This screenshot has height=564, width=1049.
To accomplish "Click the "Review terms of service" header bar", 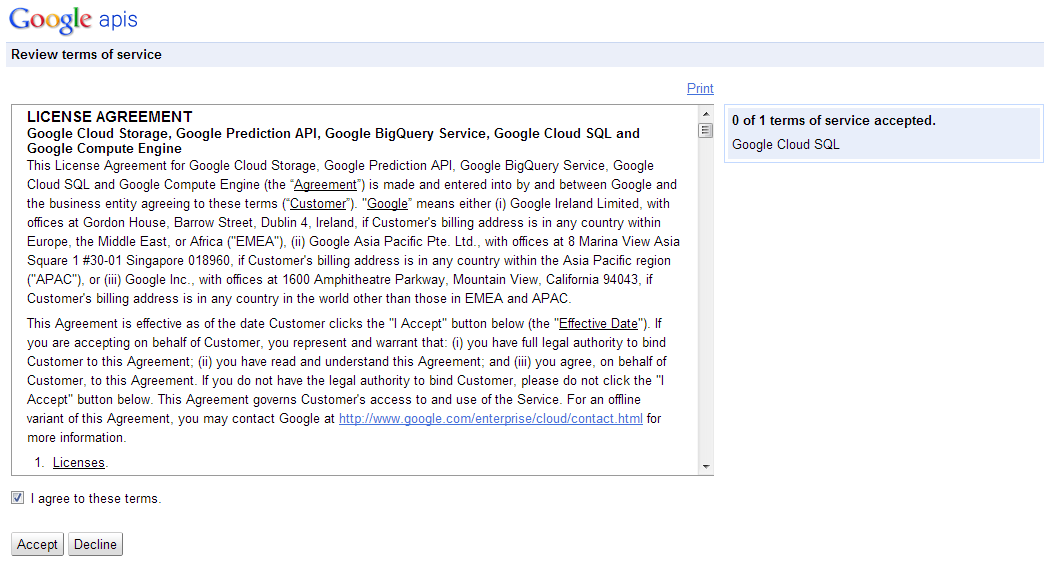I will (86, 55).
